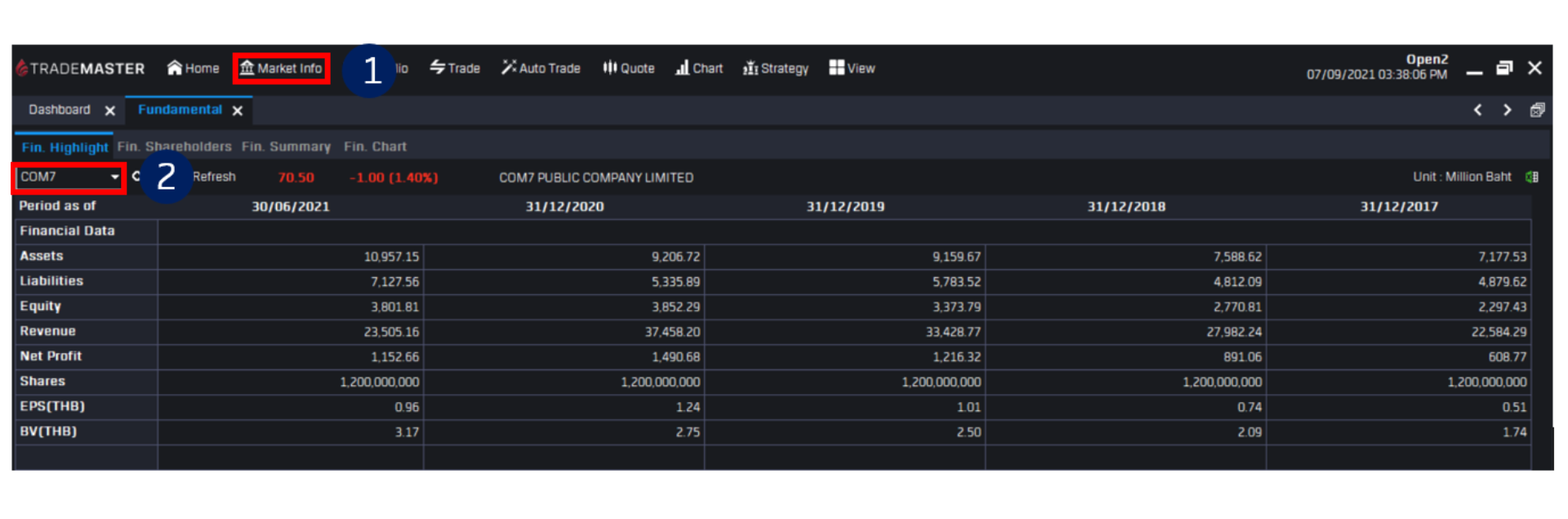Click BV value 2.09
This screenshot has width=1568, height=519.
pyautogui.click(x=1249, y=432)
